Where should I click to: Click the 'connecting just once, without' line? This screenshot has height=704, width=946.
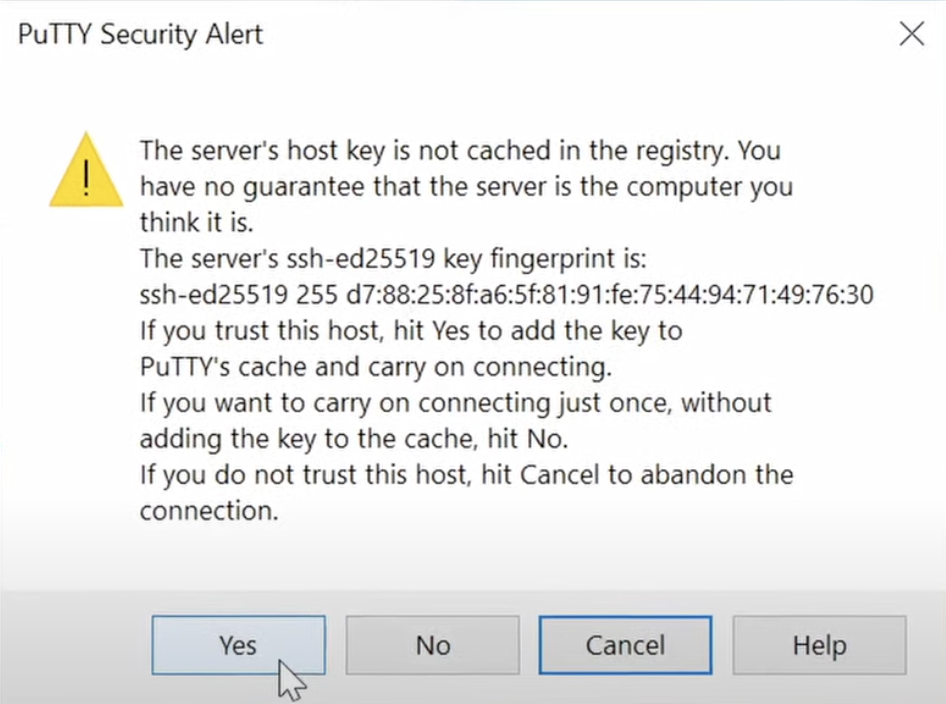coord(456,403)
